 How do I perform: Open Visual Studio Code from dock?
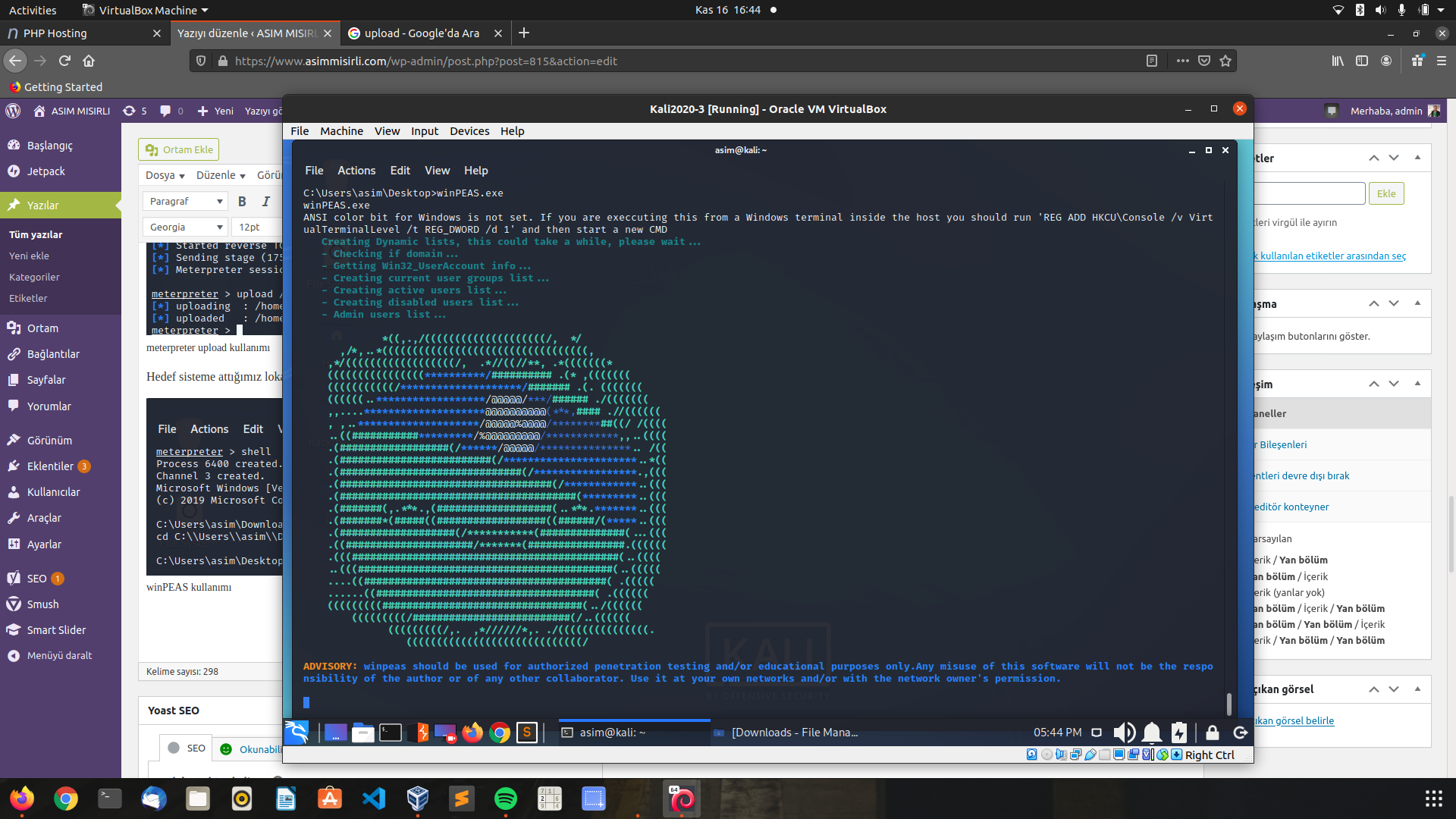374,799
